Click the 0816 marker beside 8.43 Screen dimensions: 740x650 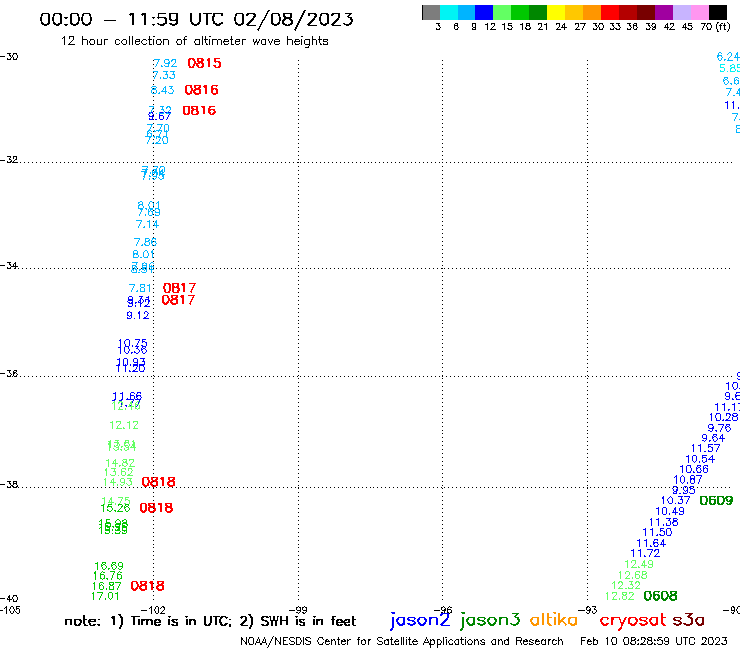202,90
